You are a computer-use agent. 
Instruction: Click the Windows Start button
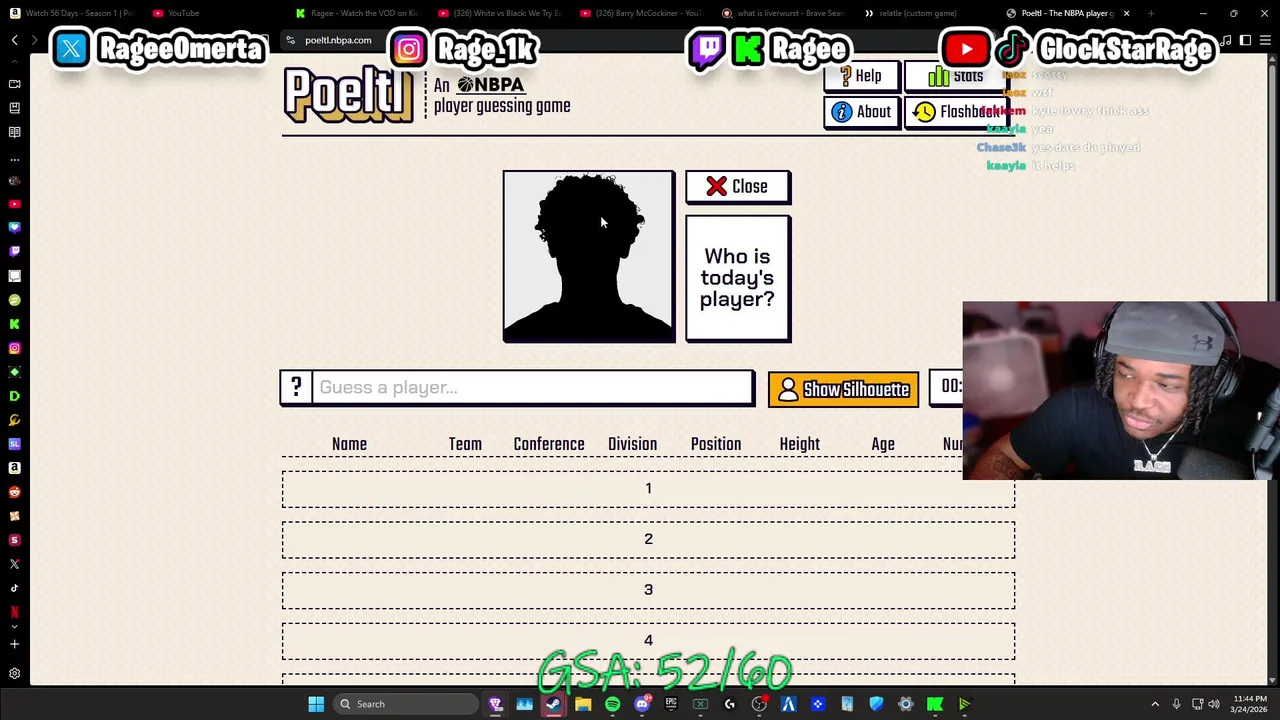316,704
